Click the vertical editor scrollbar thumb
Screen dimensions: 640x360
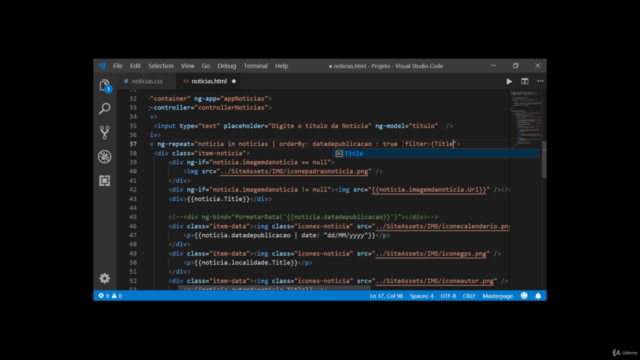coord(544,159)
